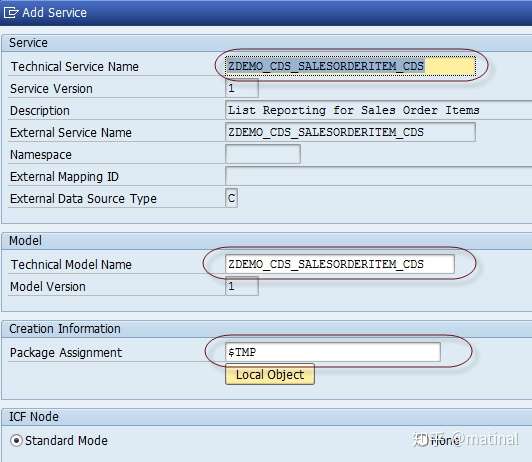Click the External Service Name field
The width and height of the screenshot is (532, 462).
(350, 132)
